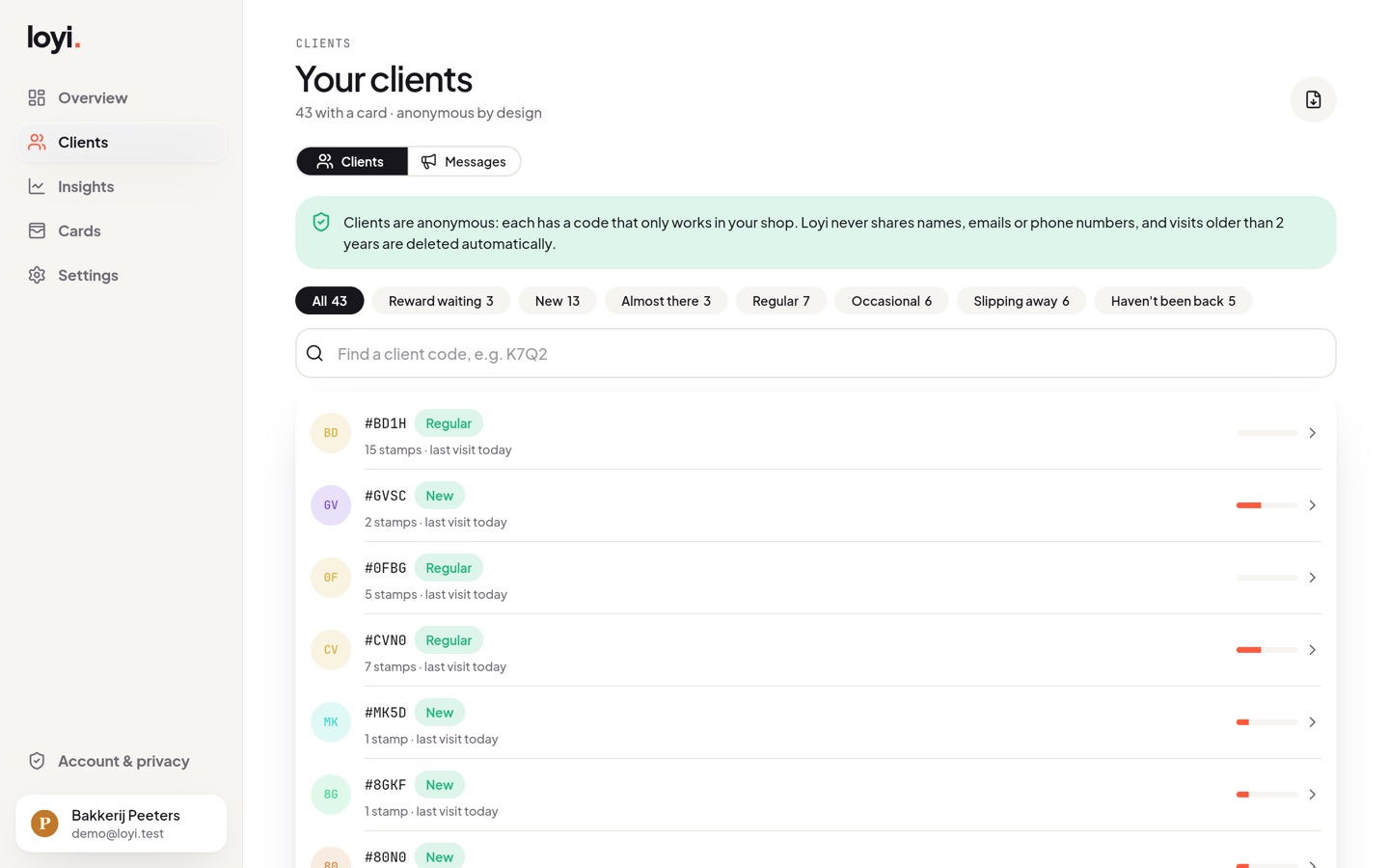This screenshot has height=868, width=1389.
Task: Go to Settings in the sidebar
Action: [x=121, y=275]
